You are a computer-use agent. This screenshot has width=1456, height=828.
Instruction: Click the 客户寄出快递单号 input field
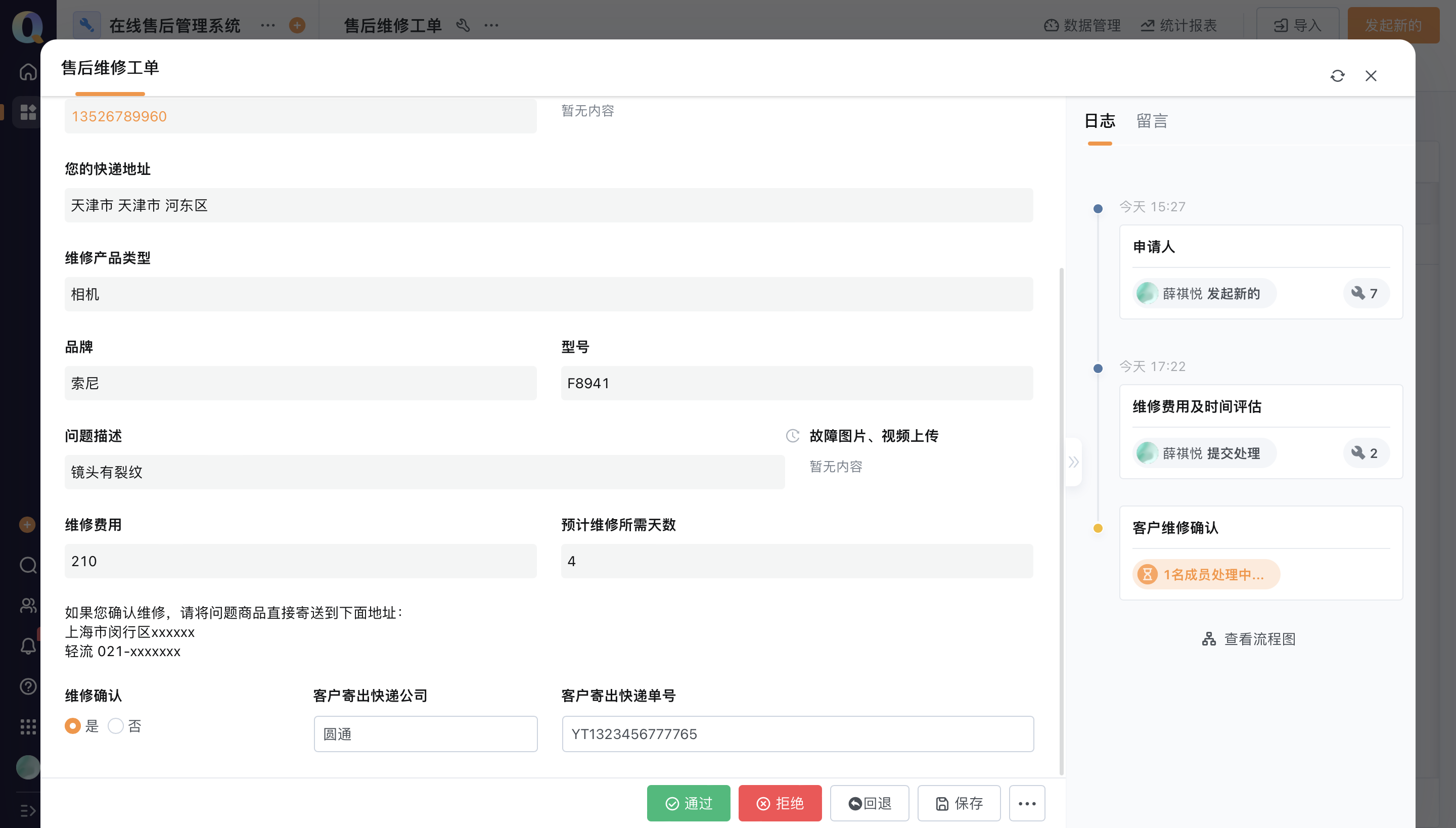pyautogui.click(x=797, y=733)
